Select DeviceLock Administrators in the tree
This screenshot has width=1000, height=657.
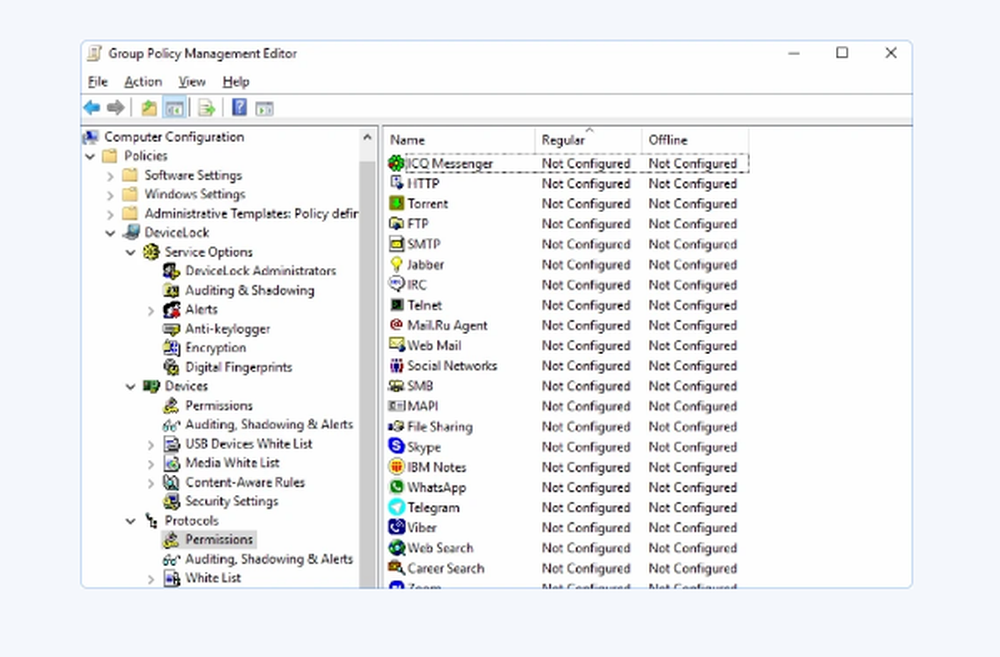pyautogui.click(x=260, y=270)
